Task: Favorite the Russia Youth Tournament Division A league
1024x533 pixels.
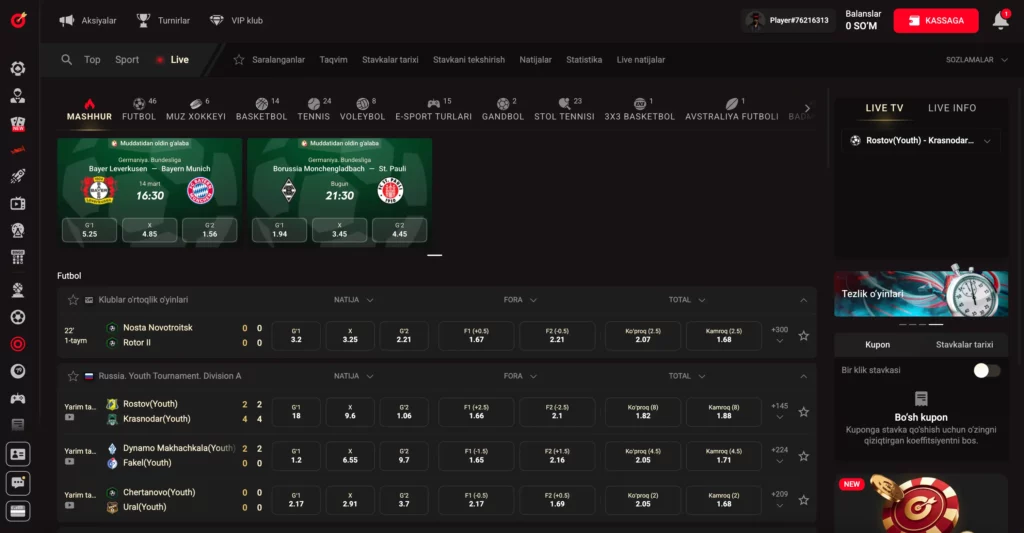Action: [73, 376]
